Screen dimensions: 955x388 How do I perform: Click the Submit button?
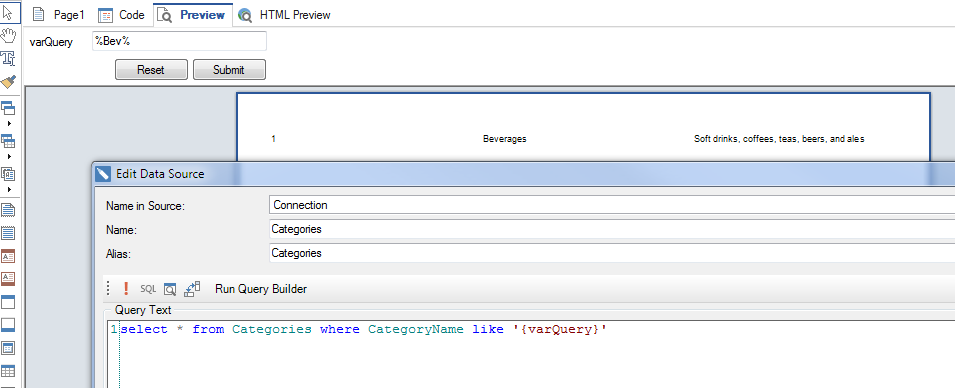pyautogui.click(x=229, y=69)
